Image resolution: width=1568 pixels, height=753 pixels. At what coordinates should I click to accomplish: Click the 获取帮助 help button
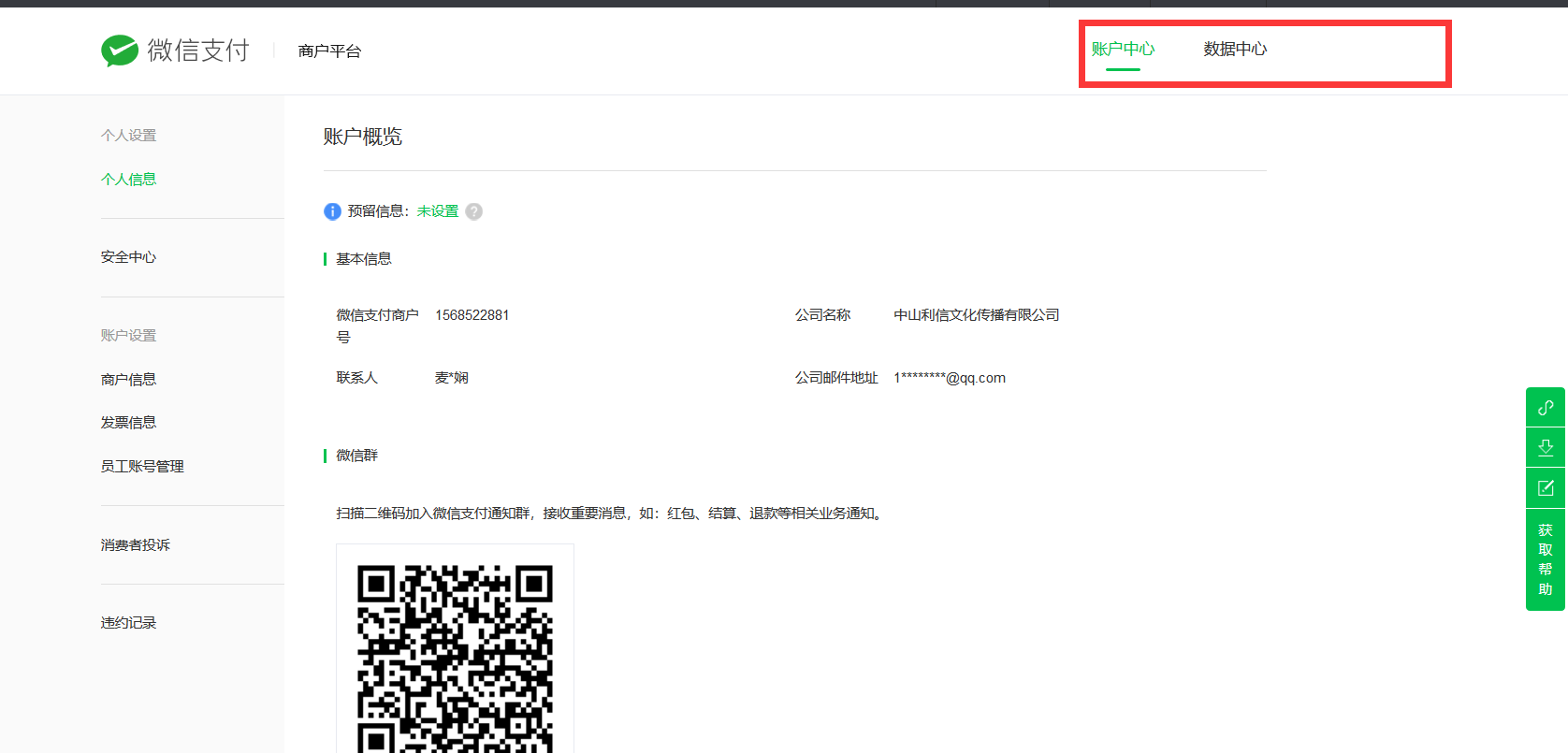(1546, 559)
